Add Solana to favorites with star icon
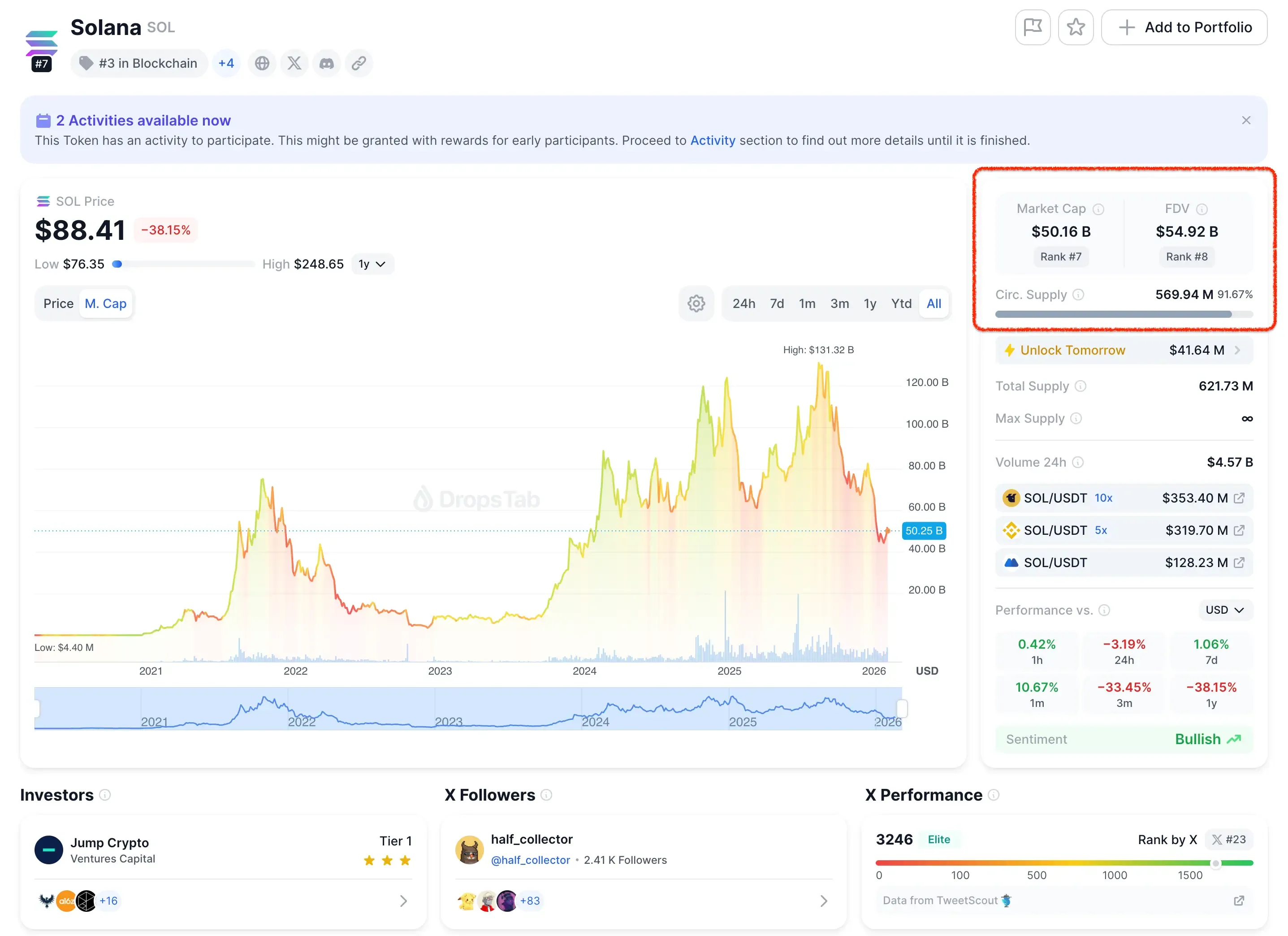1288x936 pixels. (1075, 27)
